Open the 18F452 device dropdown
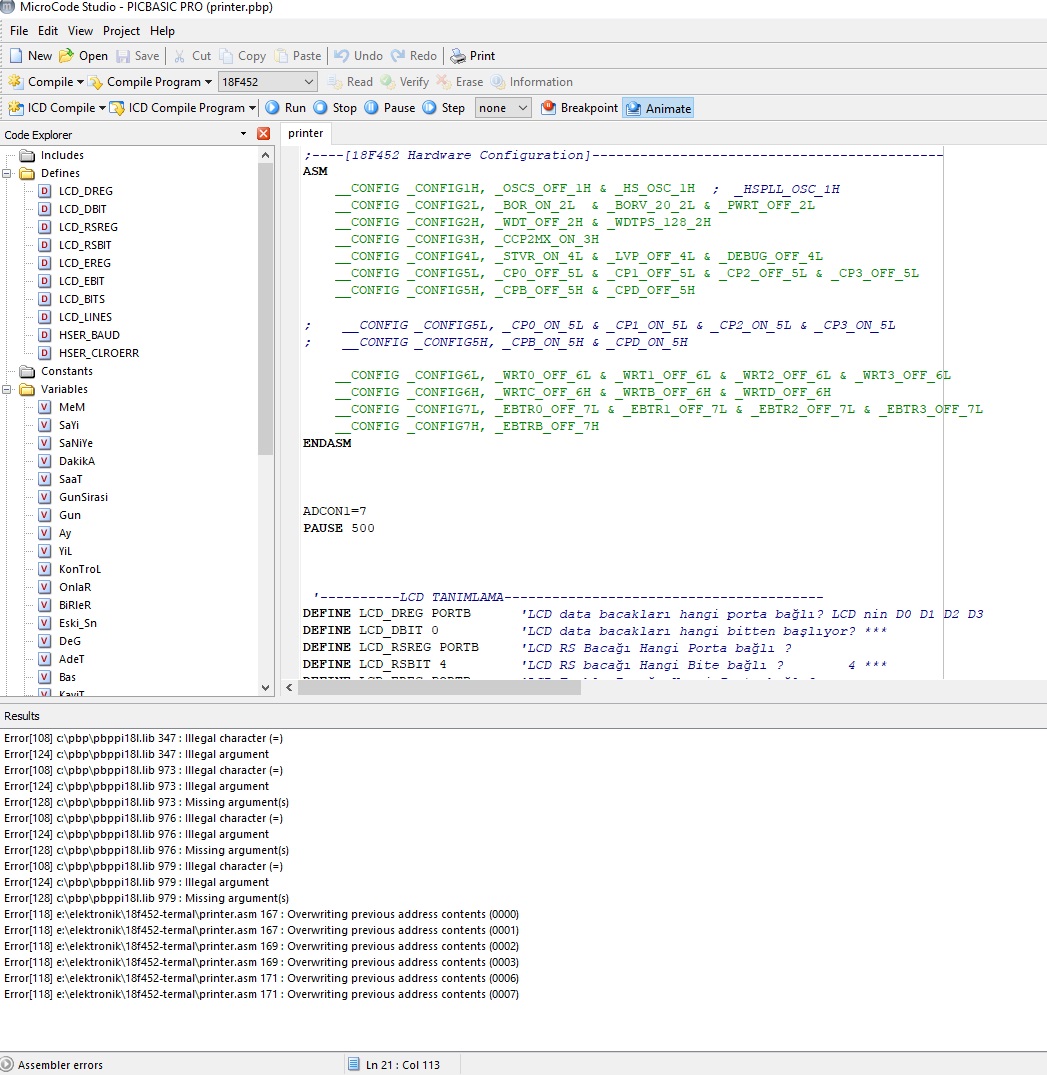 pos(267,82)
